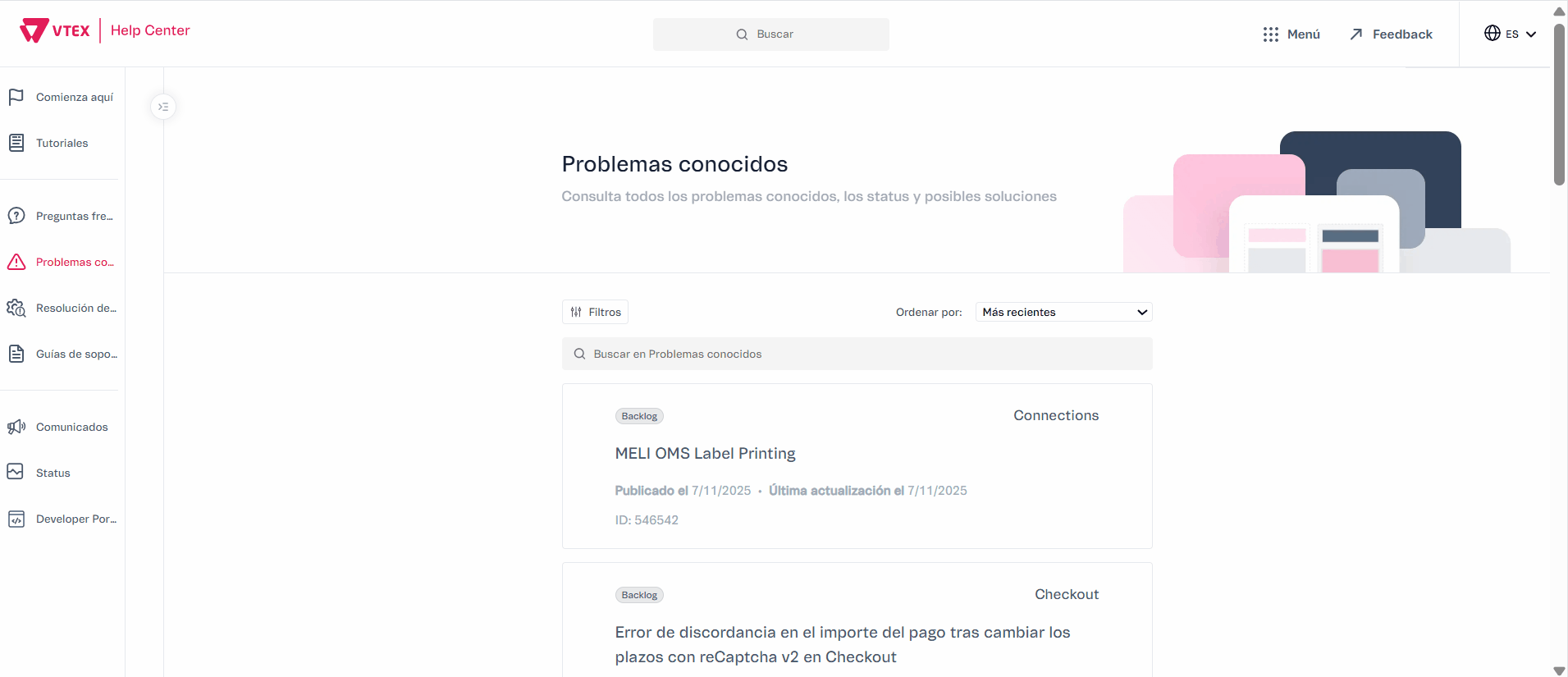Click the top Buscar search box
The height and width of the screenshot is (677, 1568).
pyautogui.click(x=771, y=34)
